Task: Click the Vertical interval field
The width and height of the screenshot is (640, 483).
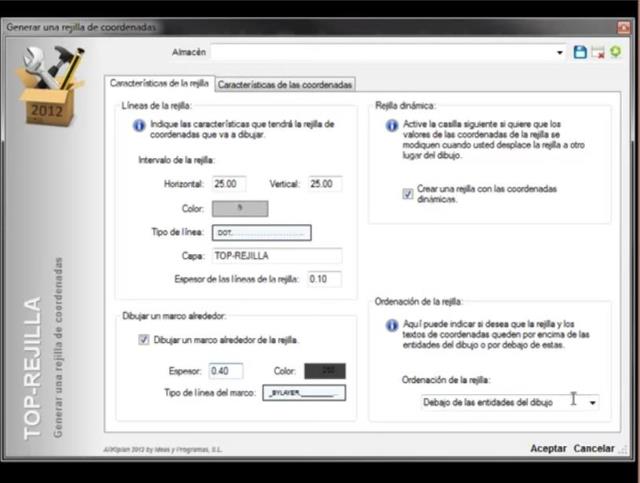Action: tap(325, 184)
